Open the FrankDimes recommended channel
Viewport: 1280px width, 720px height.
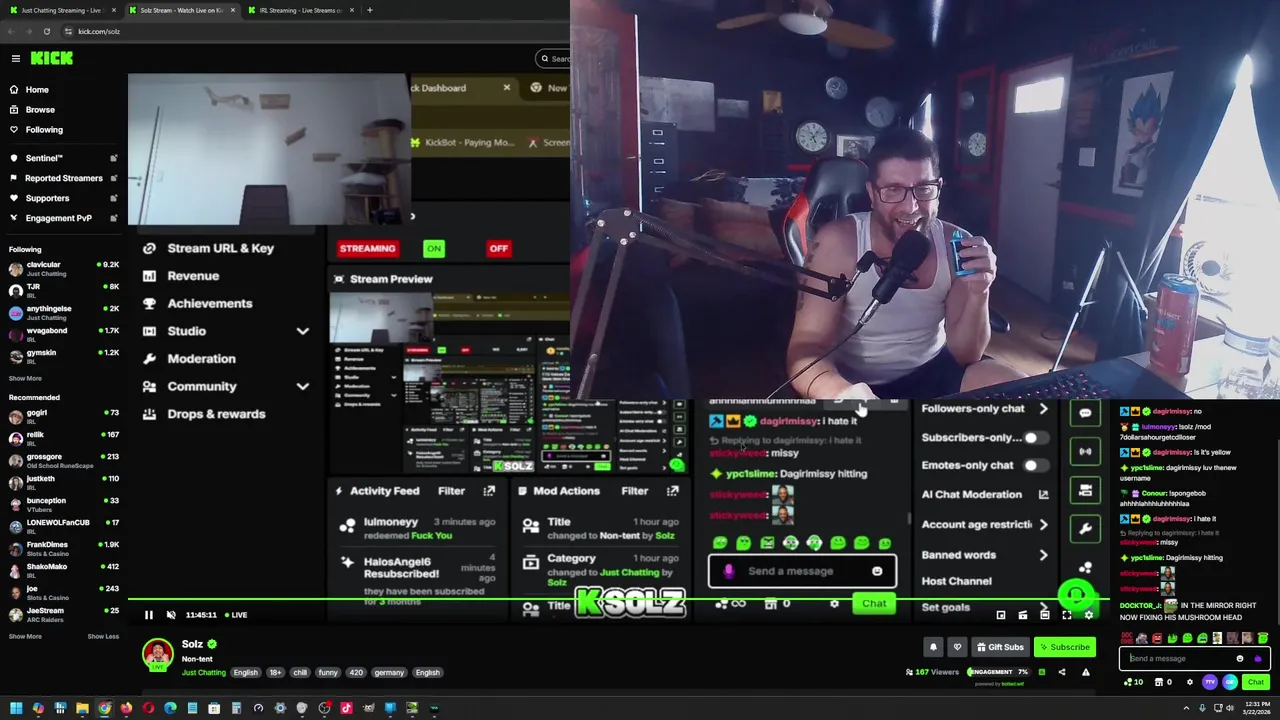click(x=64, y=548)
